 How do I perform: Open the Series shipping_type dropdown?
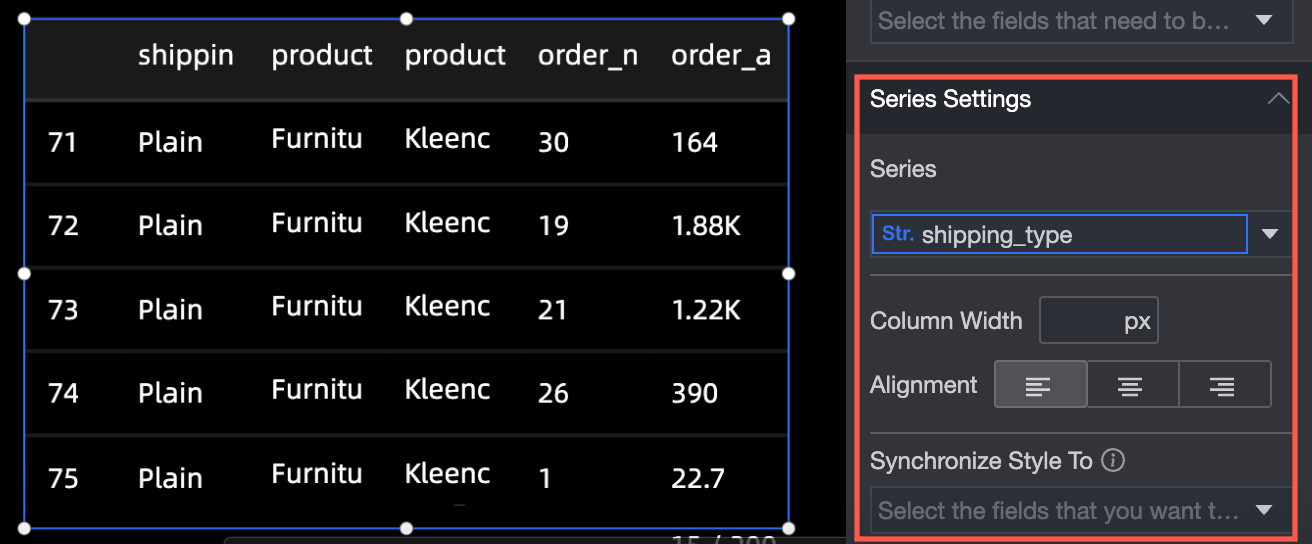tap(1269, 235)
